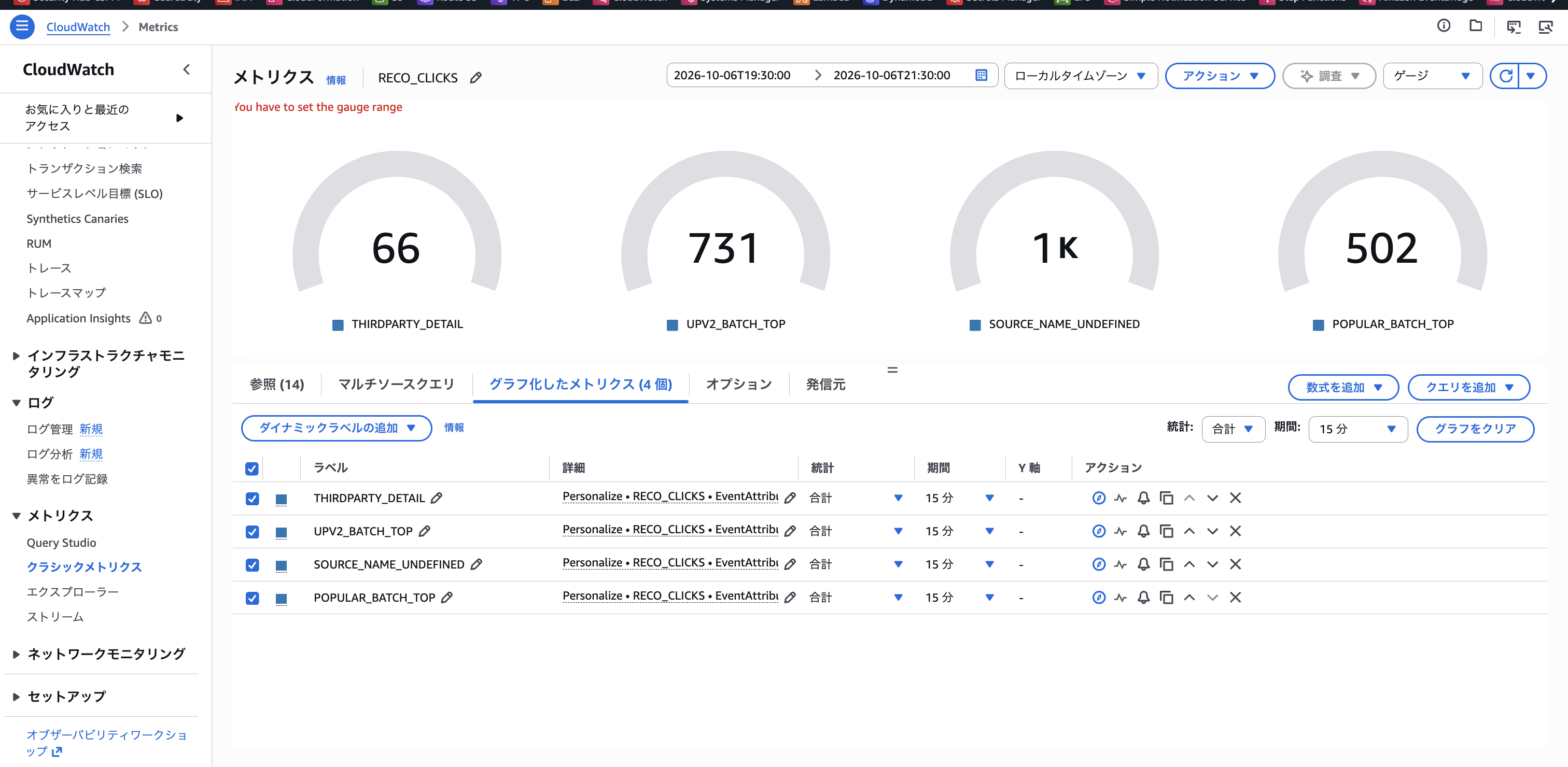Viewport: 1568px width, 767px height.
Task: Collapse the CloudWatch sidebar arrow
Action: tap(186, 69)
